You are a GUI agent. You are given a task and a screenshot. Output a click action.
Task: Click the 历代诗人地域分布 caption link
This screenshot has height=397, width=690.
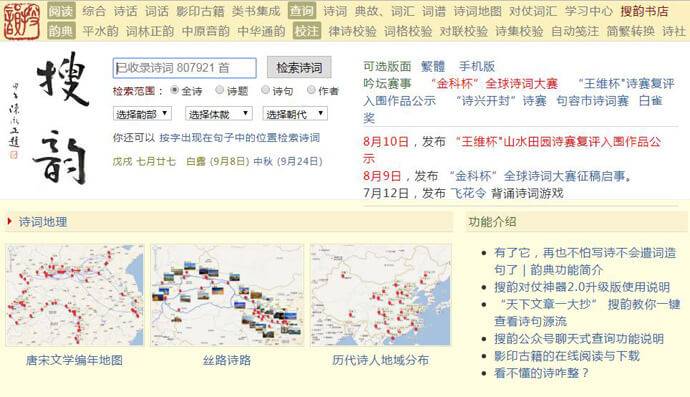pos(381,360)
